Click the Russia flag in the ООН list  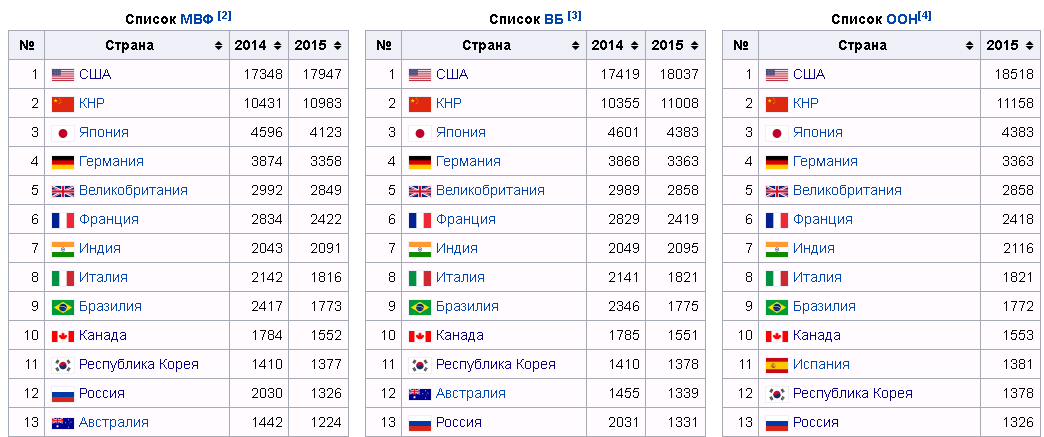click(x=776, y=423)
